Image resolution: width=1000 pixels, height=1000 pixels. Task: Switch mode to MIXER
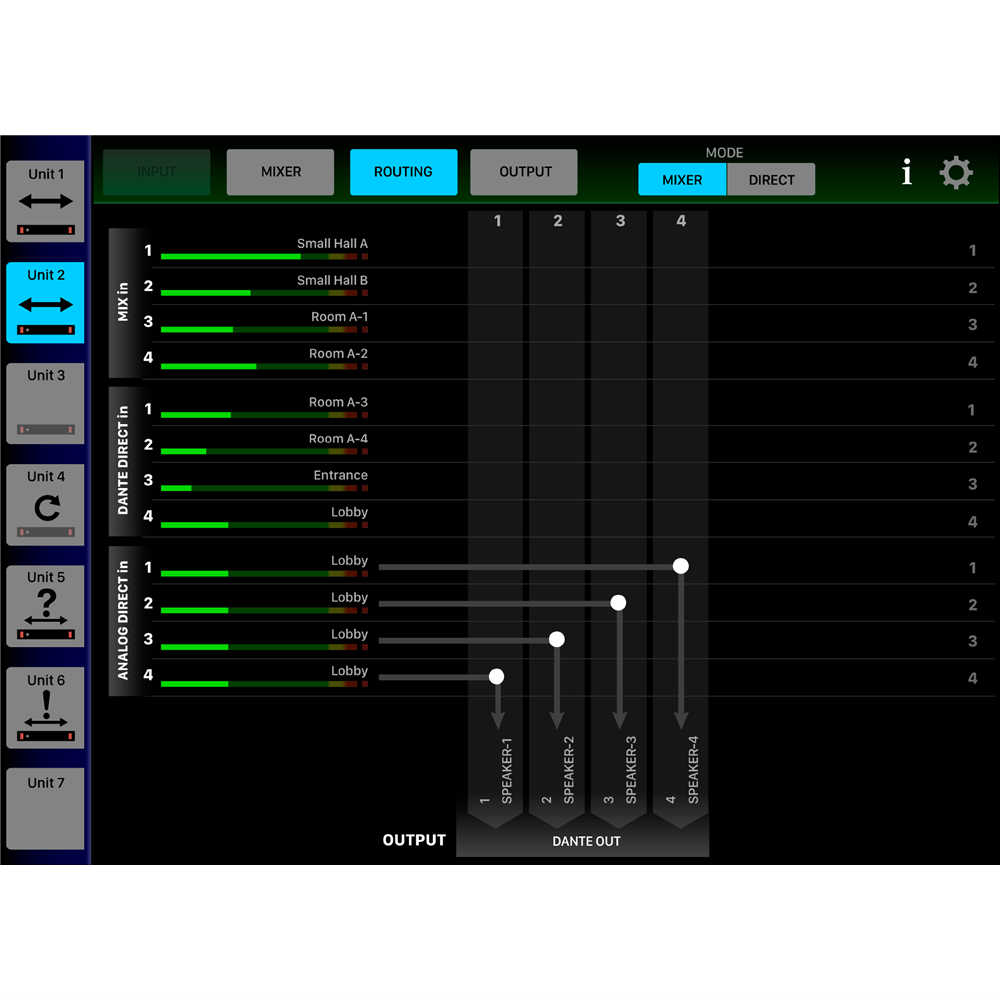coord(682,180)
